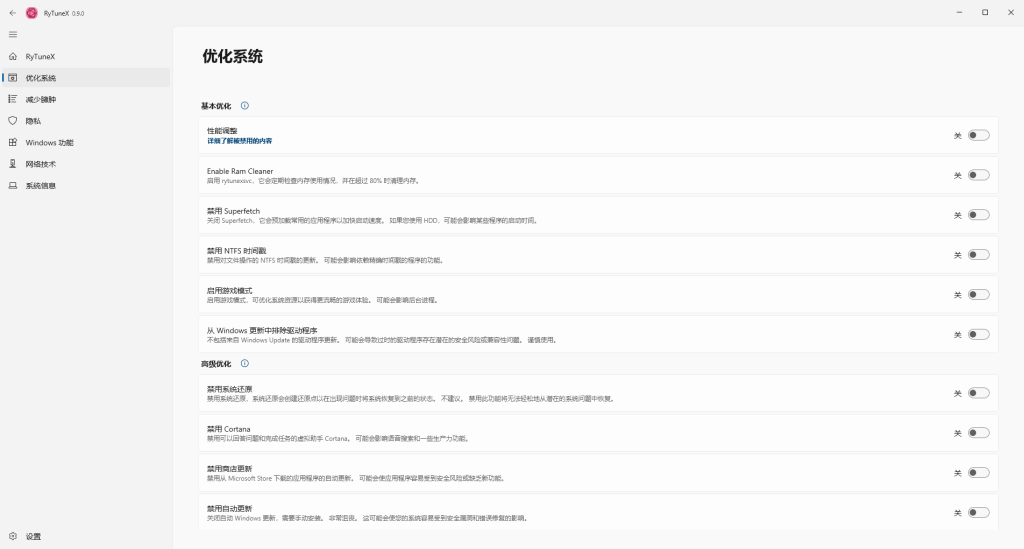Enable the Ram Cleaner switch

(x=978, y=175)
